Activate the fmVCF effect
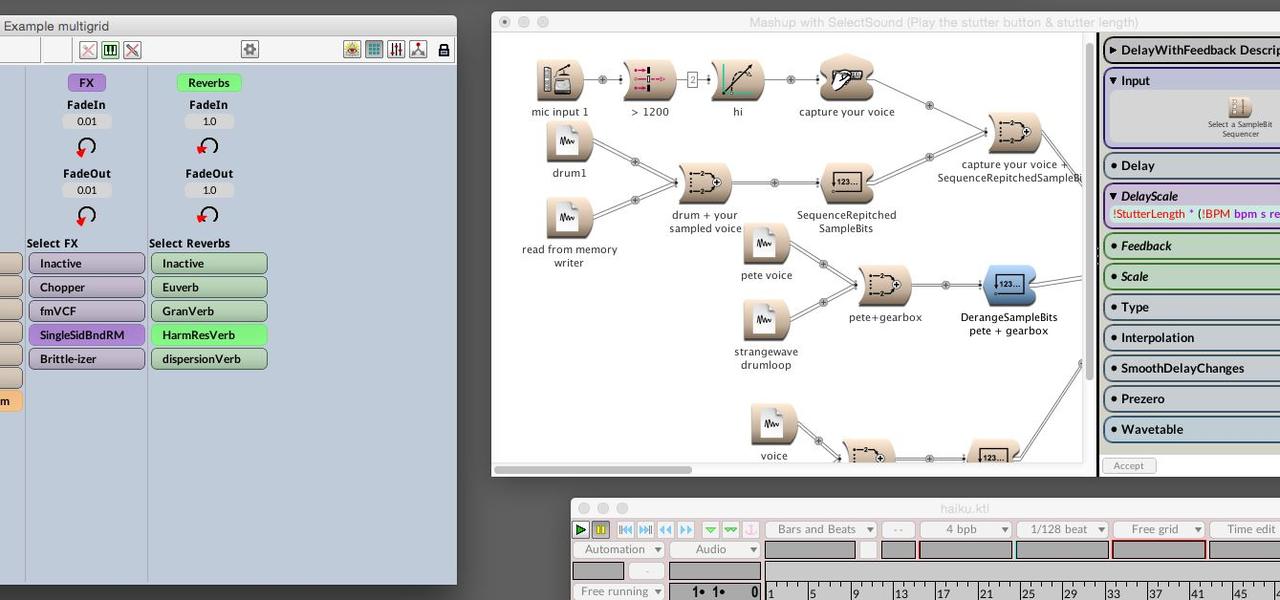The image size is (1280, 600). point(87,311)
